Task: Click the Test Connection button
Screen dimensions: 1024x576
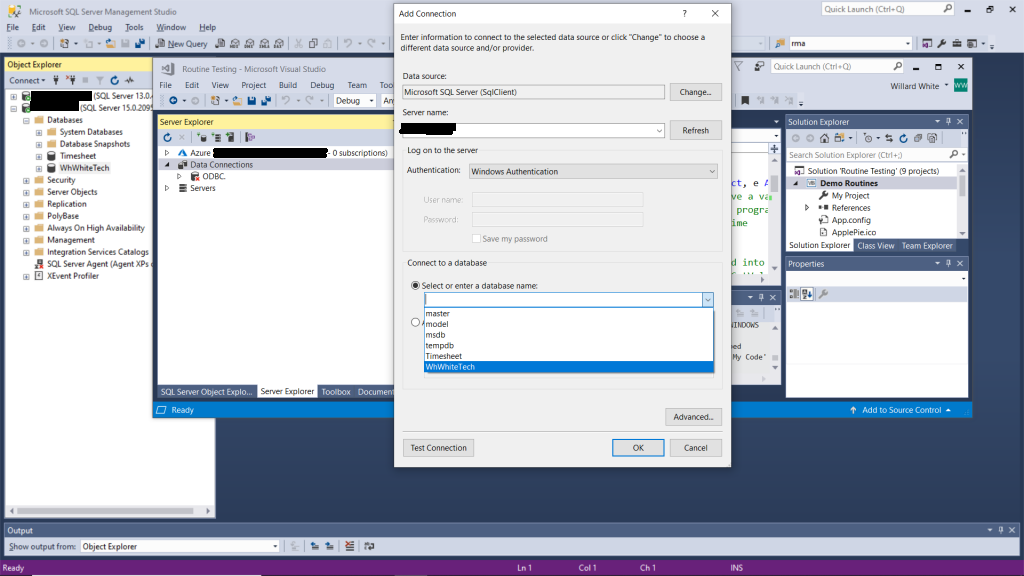Action: 439,448
